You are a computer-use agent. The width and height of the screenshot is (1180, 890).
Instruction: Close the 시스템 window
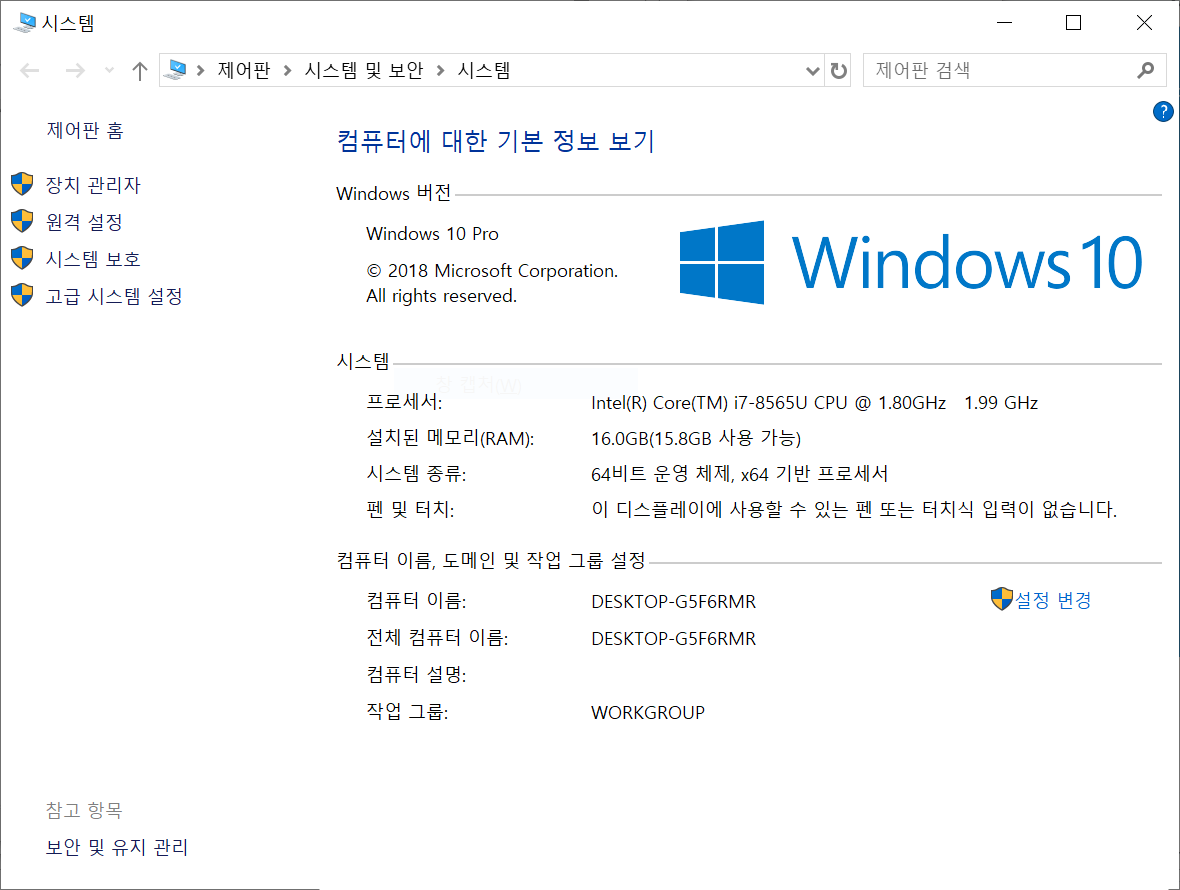point(1144,23)
